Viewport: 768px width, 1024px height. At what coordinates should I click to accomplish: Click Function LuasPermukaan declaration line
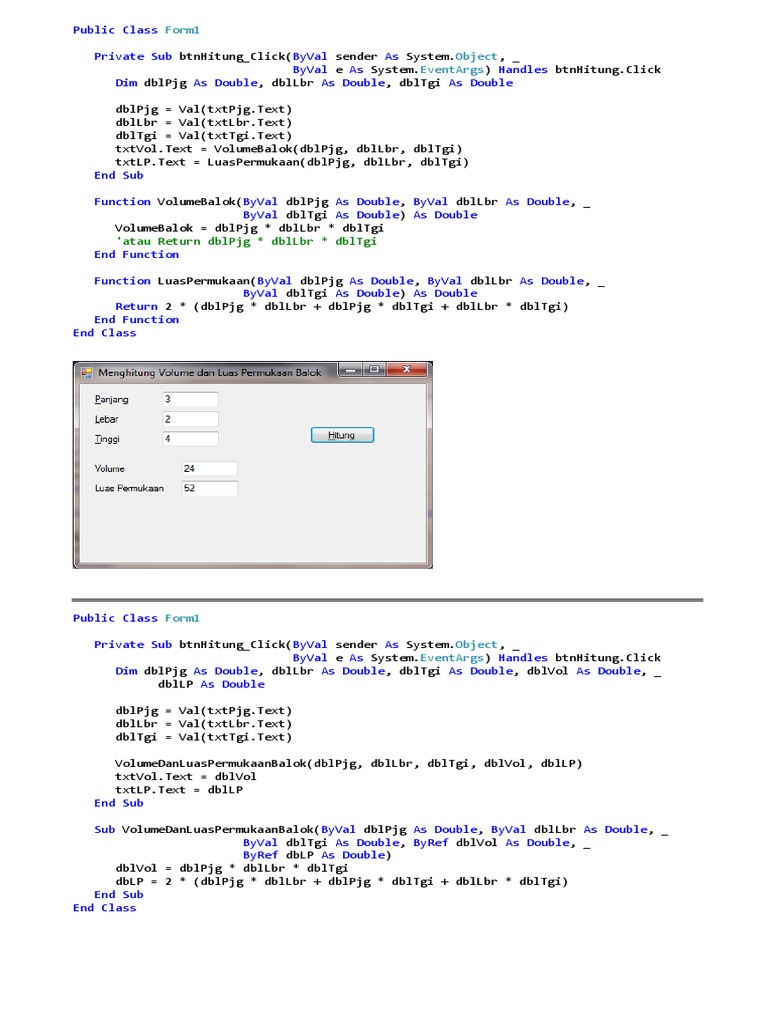coord(349,281)
